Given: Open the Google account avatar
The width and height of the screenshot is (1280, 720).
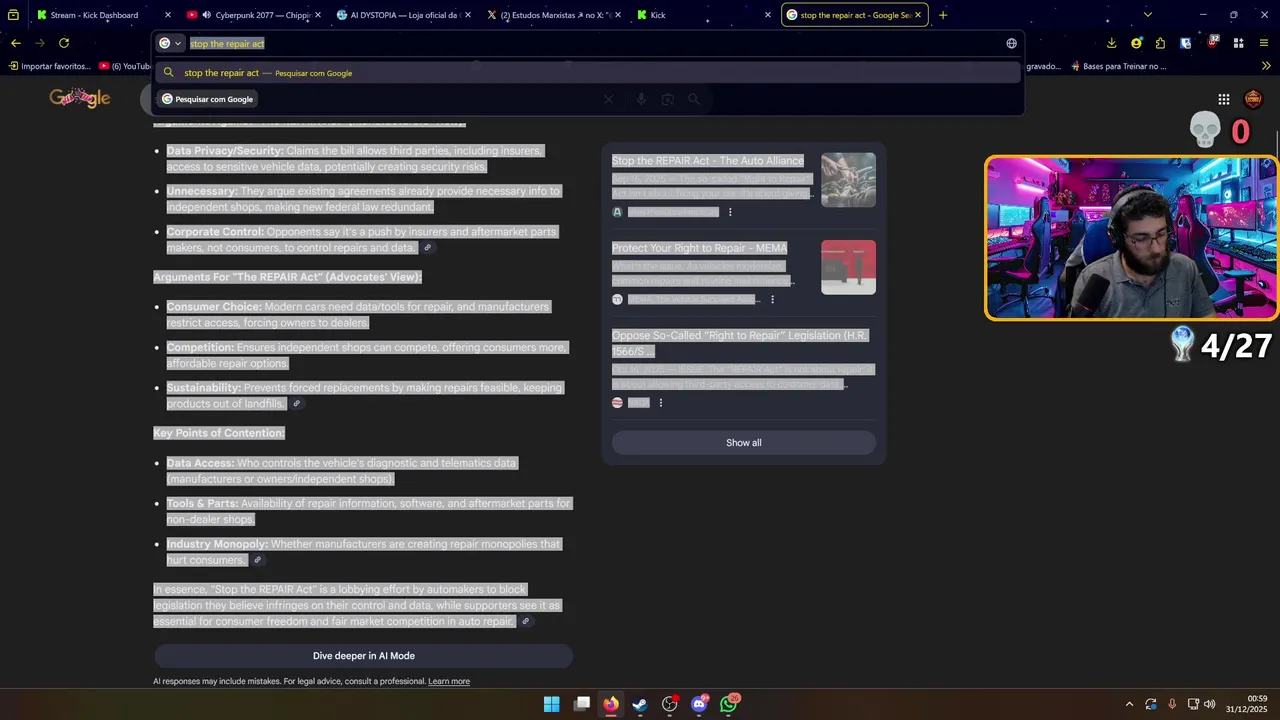Looking at the screenshot, I should coord(1253,99).
